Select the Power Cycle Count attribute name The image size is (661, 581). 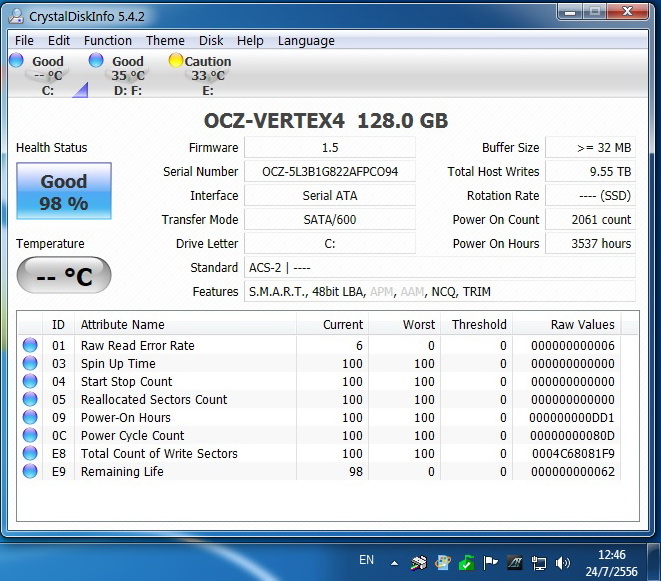[132, 436]
